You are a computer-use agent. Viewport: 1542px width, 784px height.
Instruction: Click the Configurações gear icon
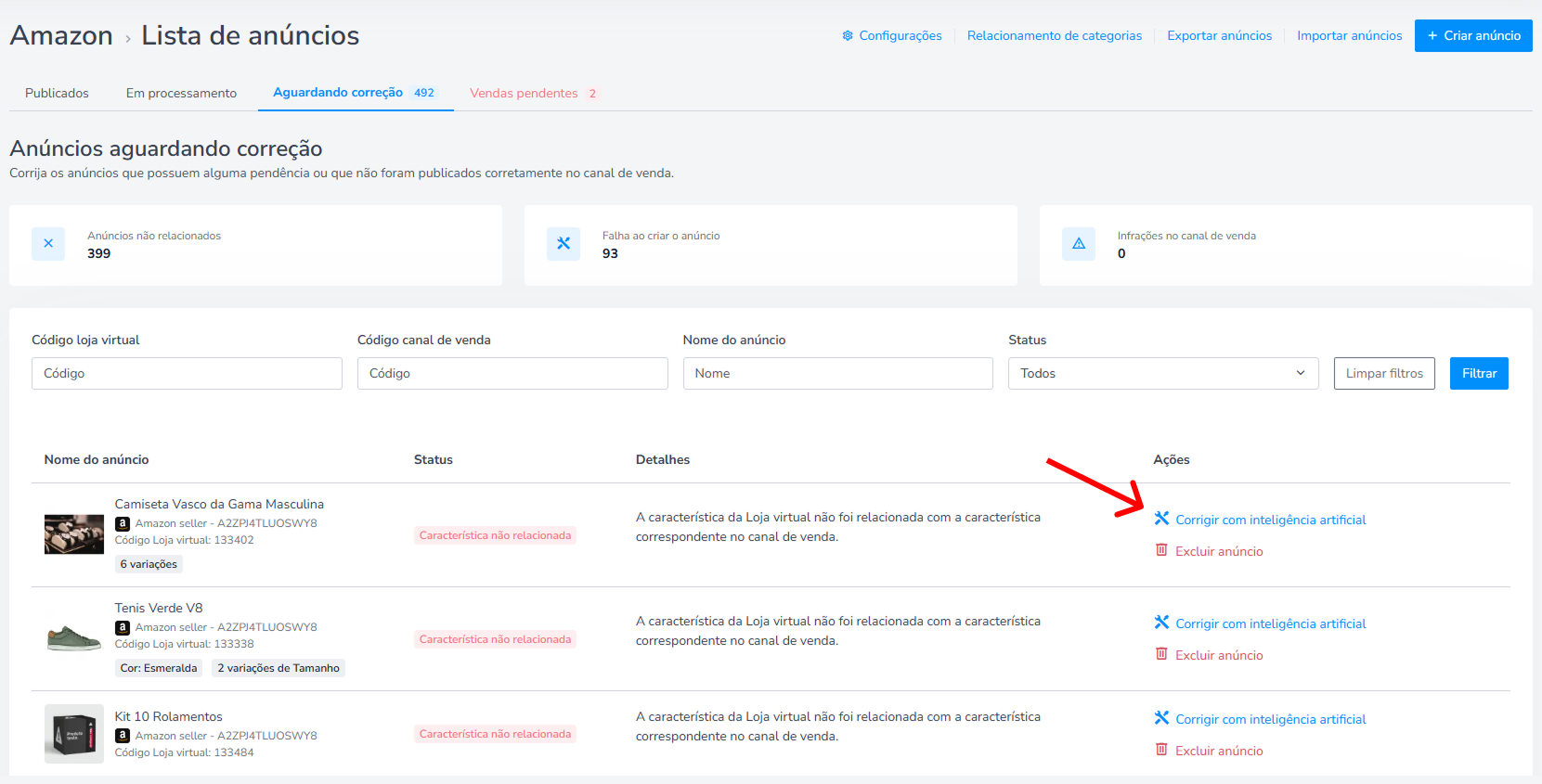pyautogui.click(x=848, y=35)
